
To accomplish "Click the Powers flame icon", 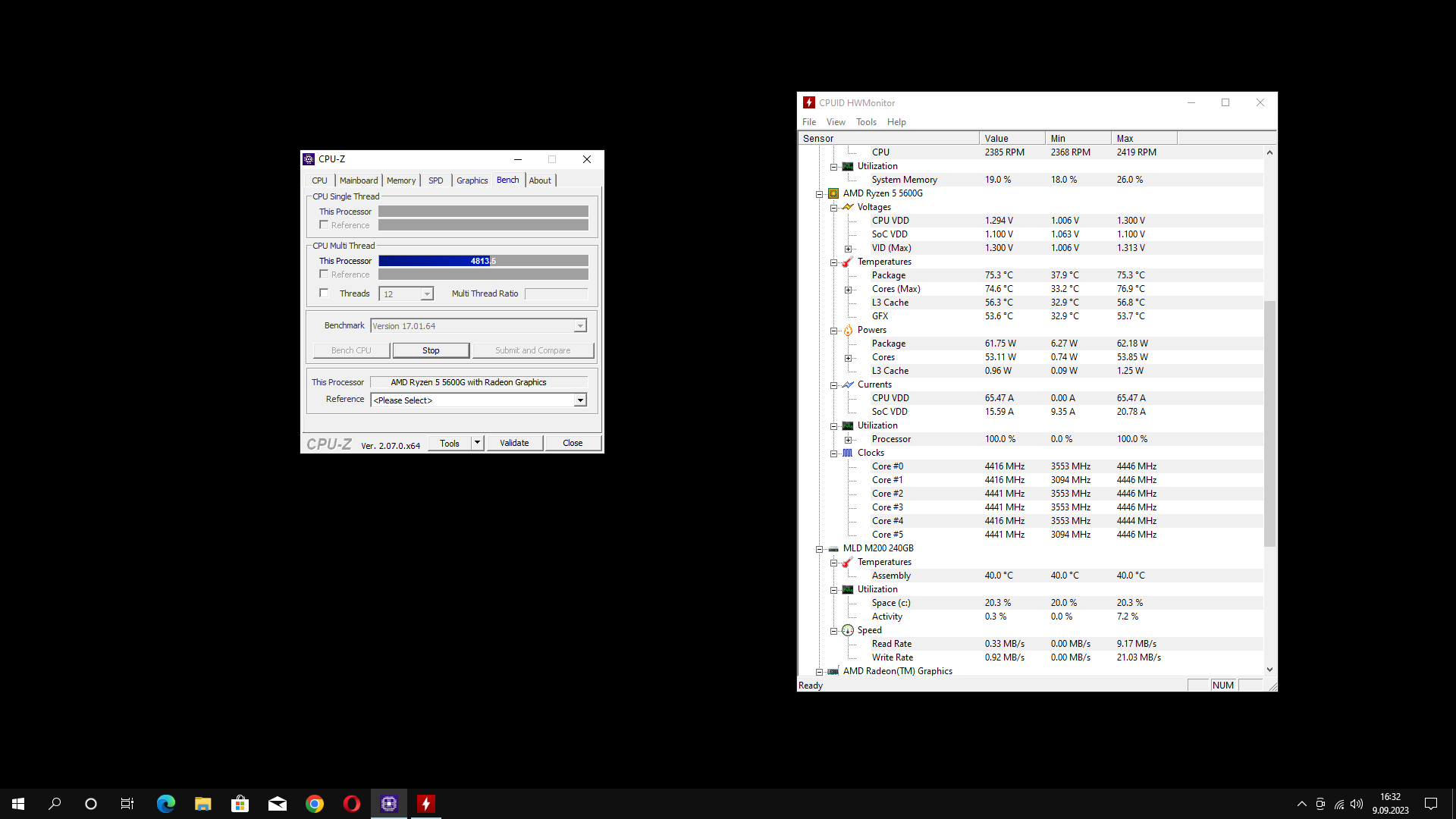I will pyautogui.click(x=848, y=330).
